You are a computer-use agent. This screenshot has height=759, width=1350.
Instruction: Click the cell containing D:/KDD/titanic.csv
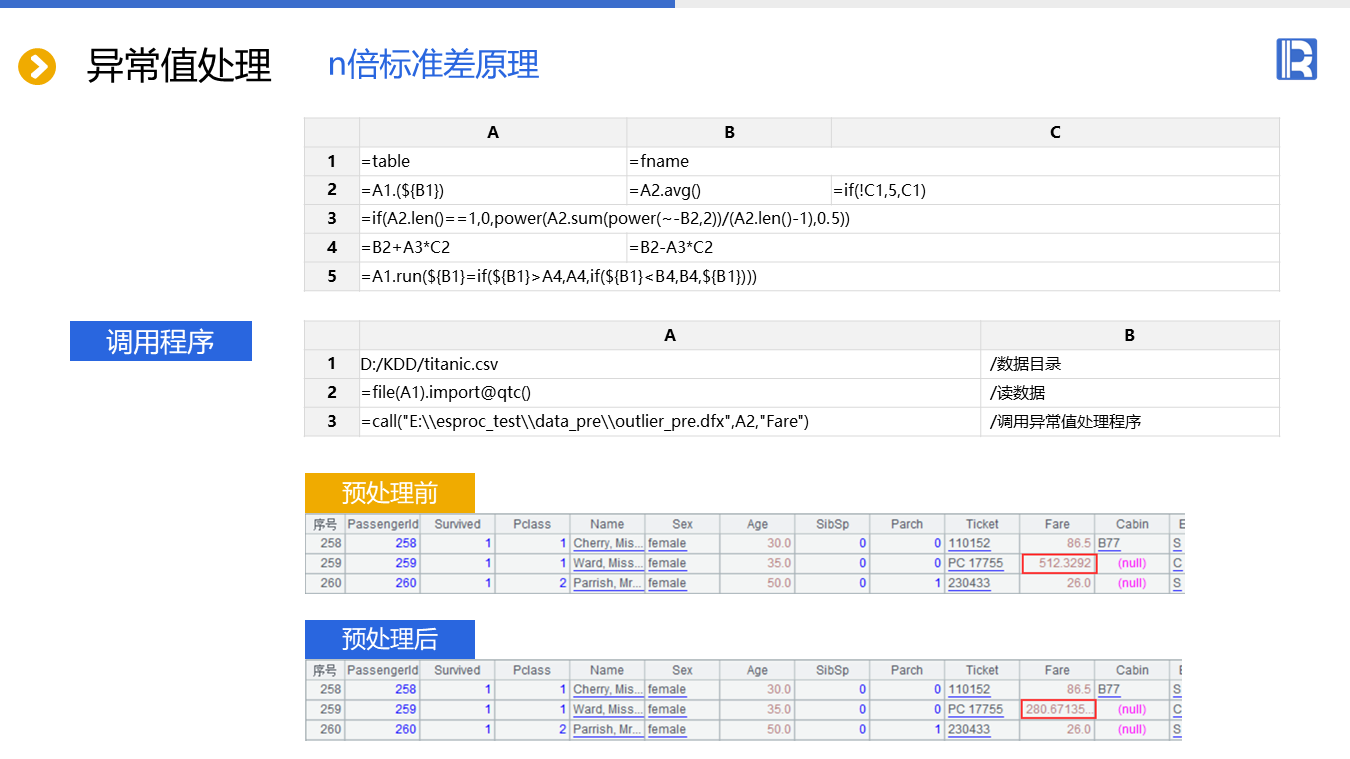coord(669,364)
